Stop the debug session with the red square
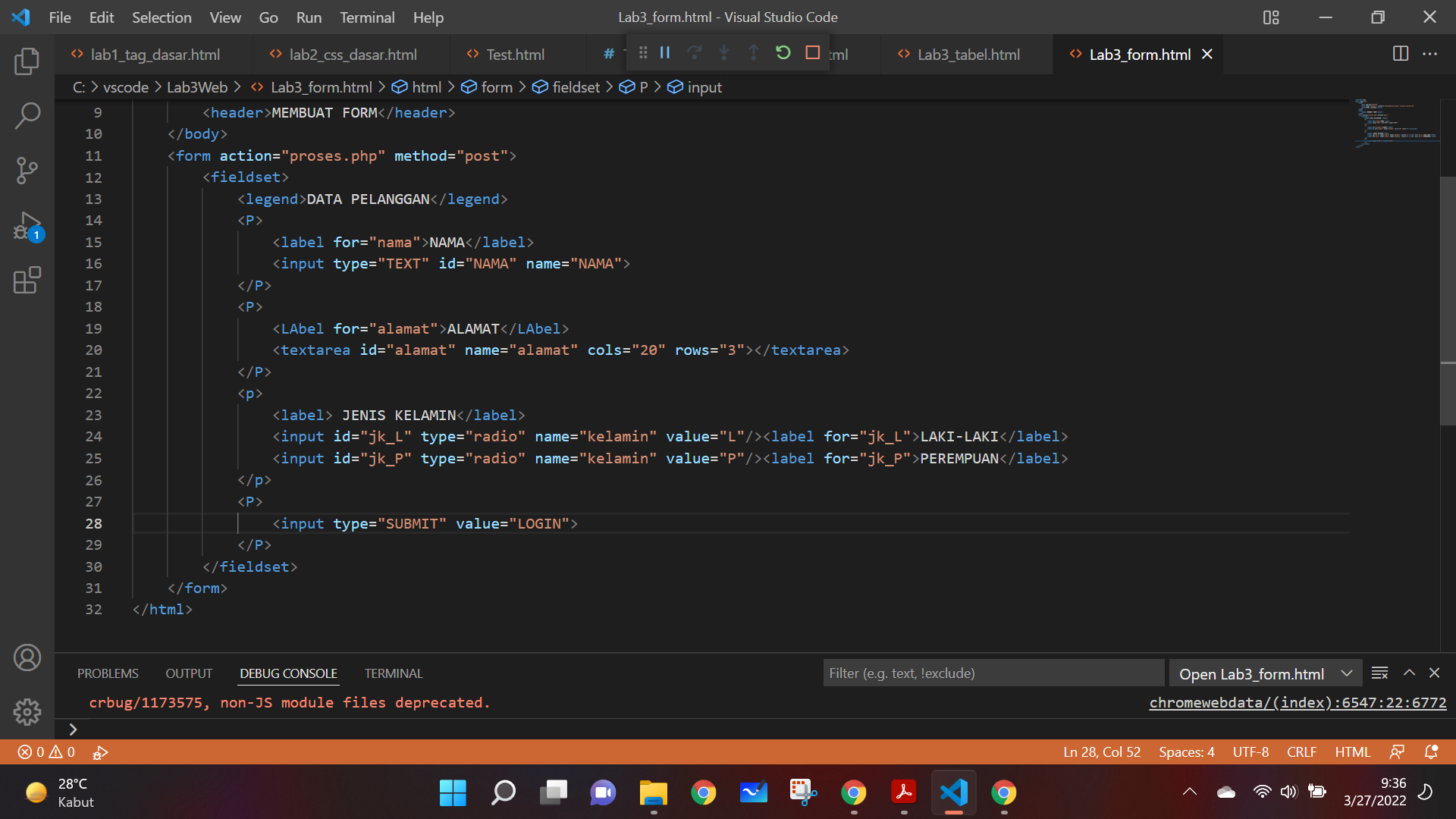Screen dimensions: 1456x819 click(813, 52)
